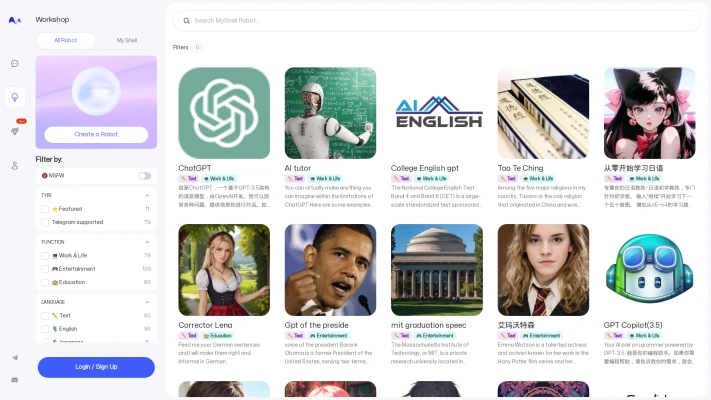Check the Telegram supported checkbox

[45, 222]
